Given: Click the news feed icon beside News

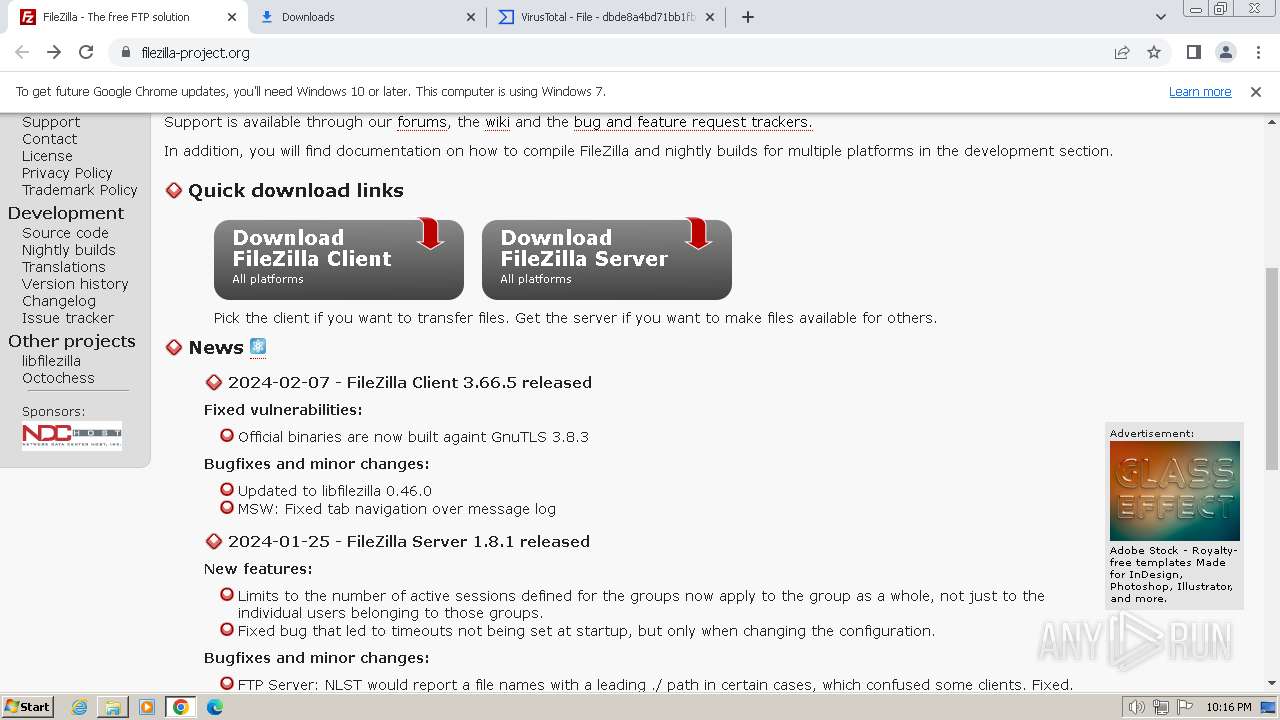Looking at the screenshot, I should (258, 347).
